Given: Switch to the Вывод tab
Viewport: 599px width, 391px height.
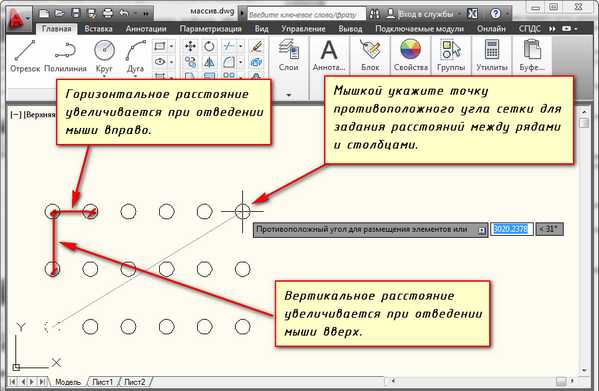Looking at the screenshot, I should [x=350, y=29].
